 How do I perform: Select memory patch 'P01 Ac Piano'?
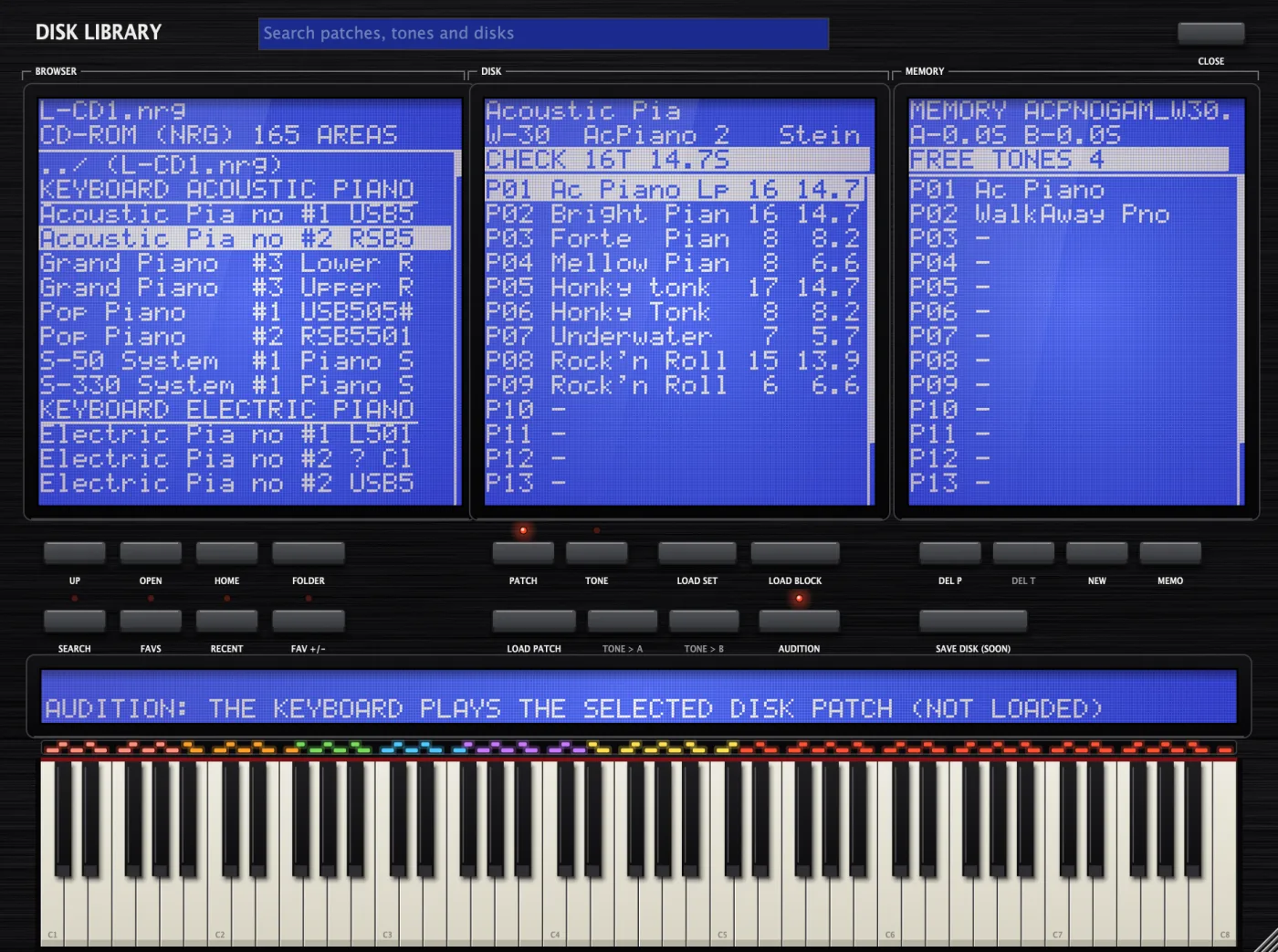tap(1072, 190)
